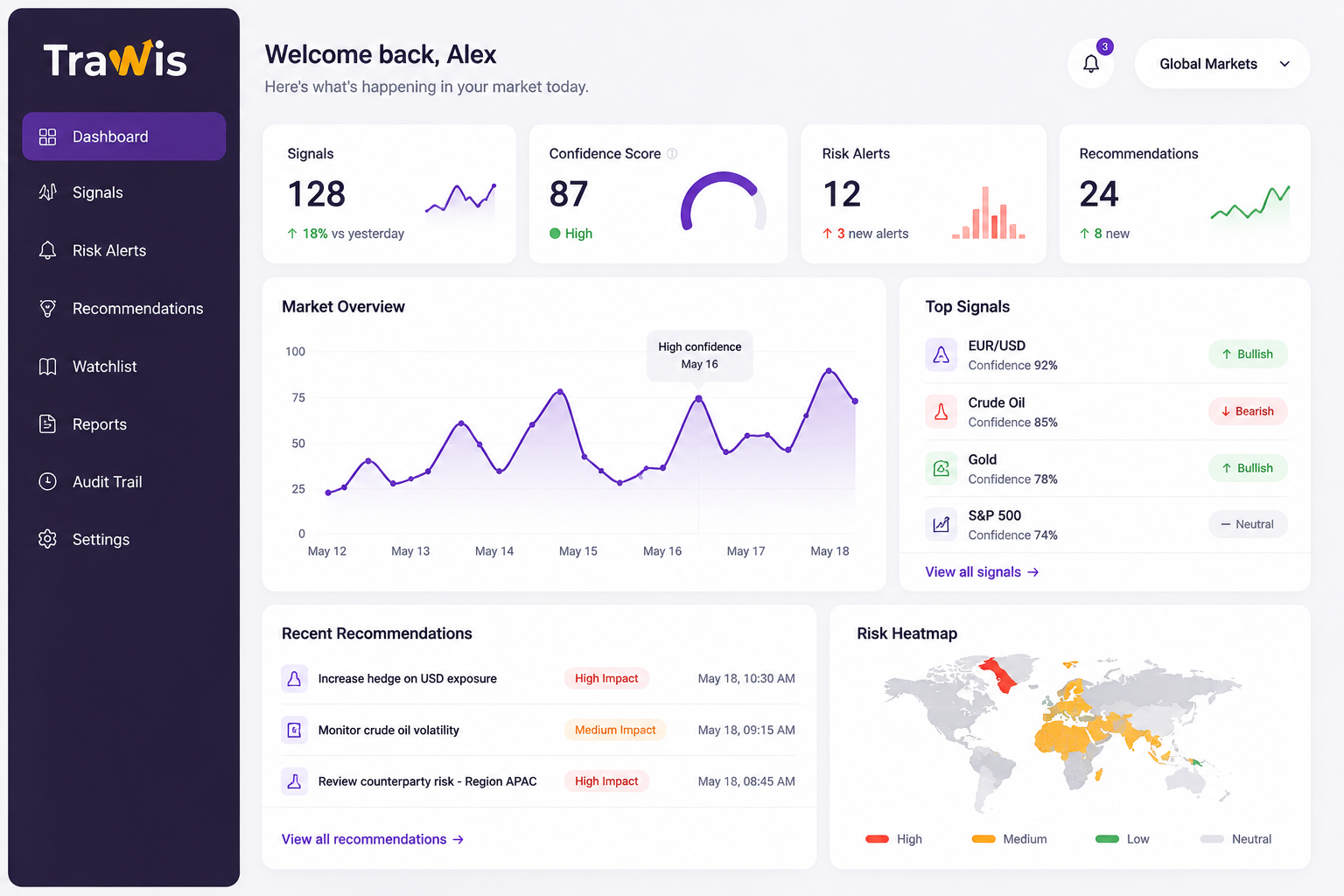This screenshot has width=1344, height=896.
Task: Click the chevron in Global Markets selector
Action: click(x=1284, y=64)
